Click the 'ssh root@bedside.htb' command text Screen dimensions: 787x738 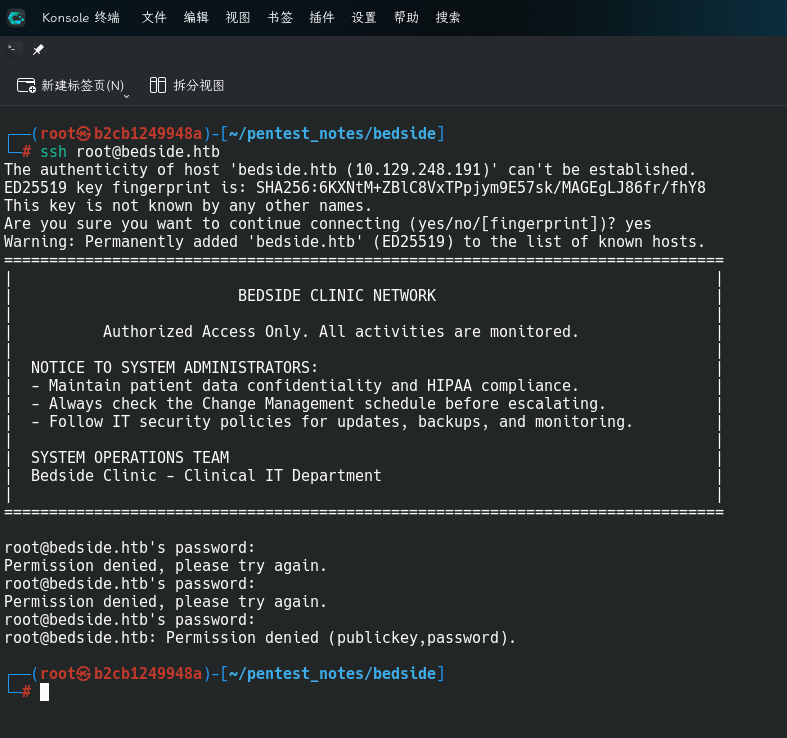pyautogui.click(x=130, y=152)
